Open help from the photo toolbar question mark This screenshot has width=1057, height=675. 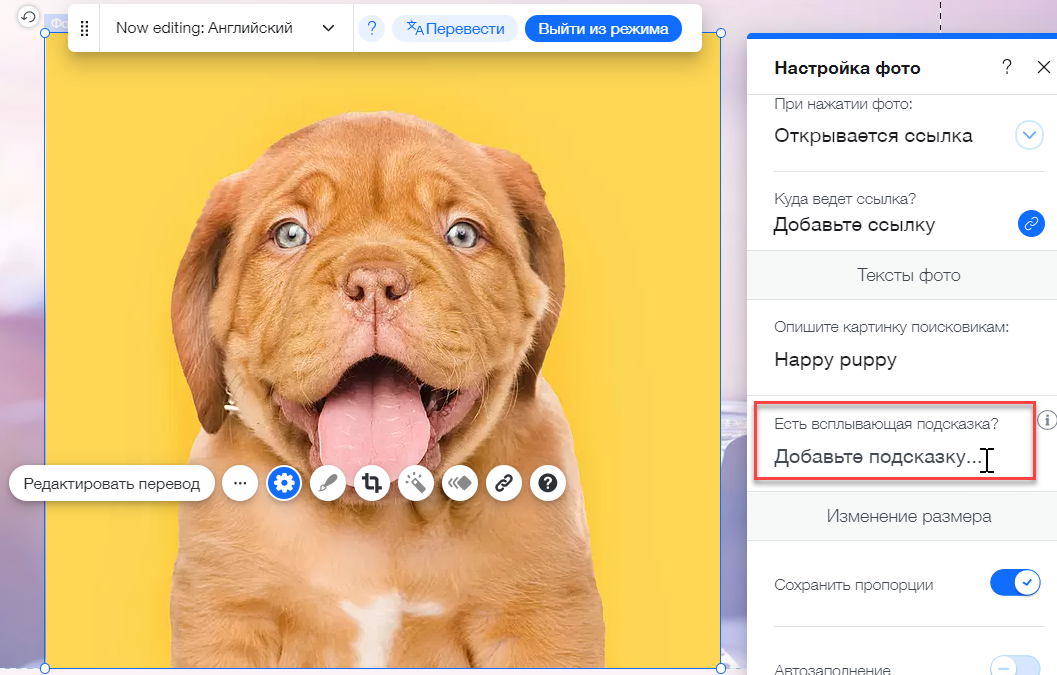point(548,484)
